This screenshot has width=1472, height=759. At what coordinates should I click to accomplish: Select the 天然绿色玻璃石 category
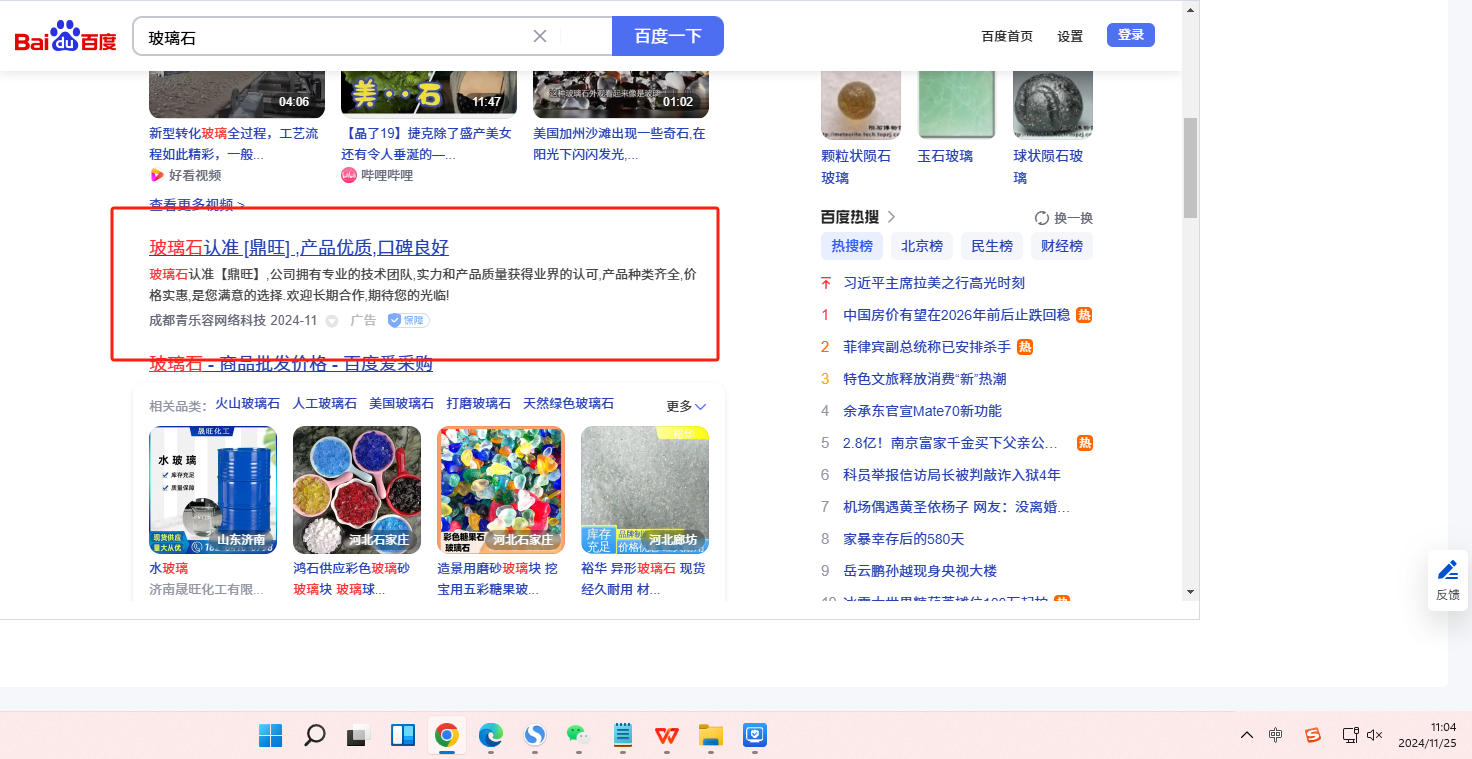(568, 404)
